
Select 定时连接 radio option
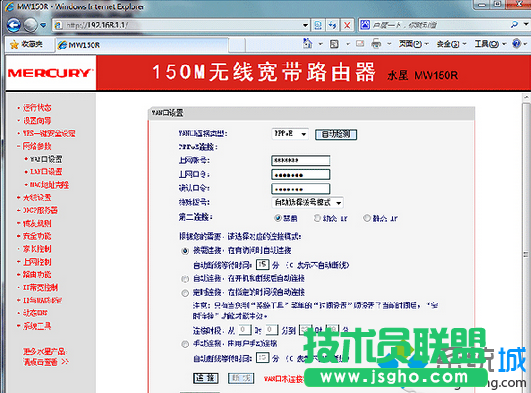185,293
